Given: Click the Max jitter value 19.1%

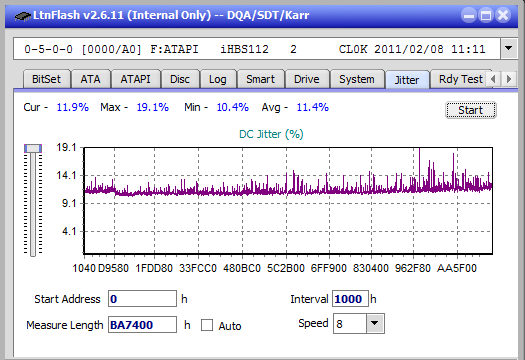Looking at the screenshot, I should point(152,107).
